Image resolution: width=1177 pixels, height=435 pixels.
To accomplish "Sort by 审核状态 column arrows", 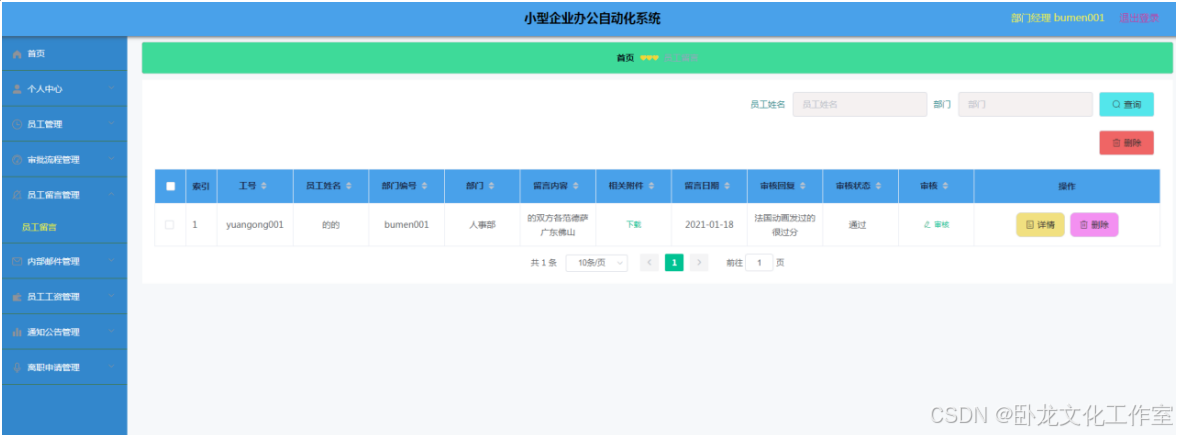I will point(878,186).
